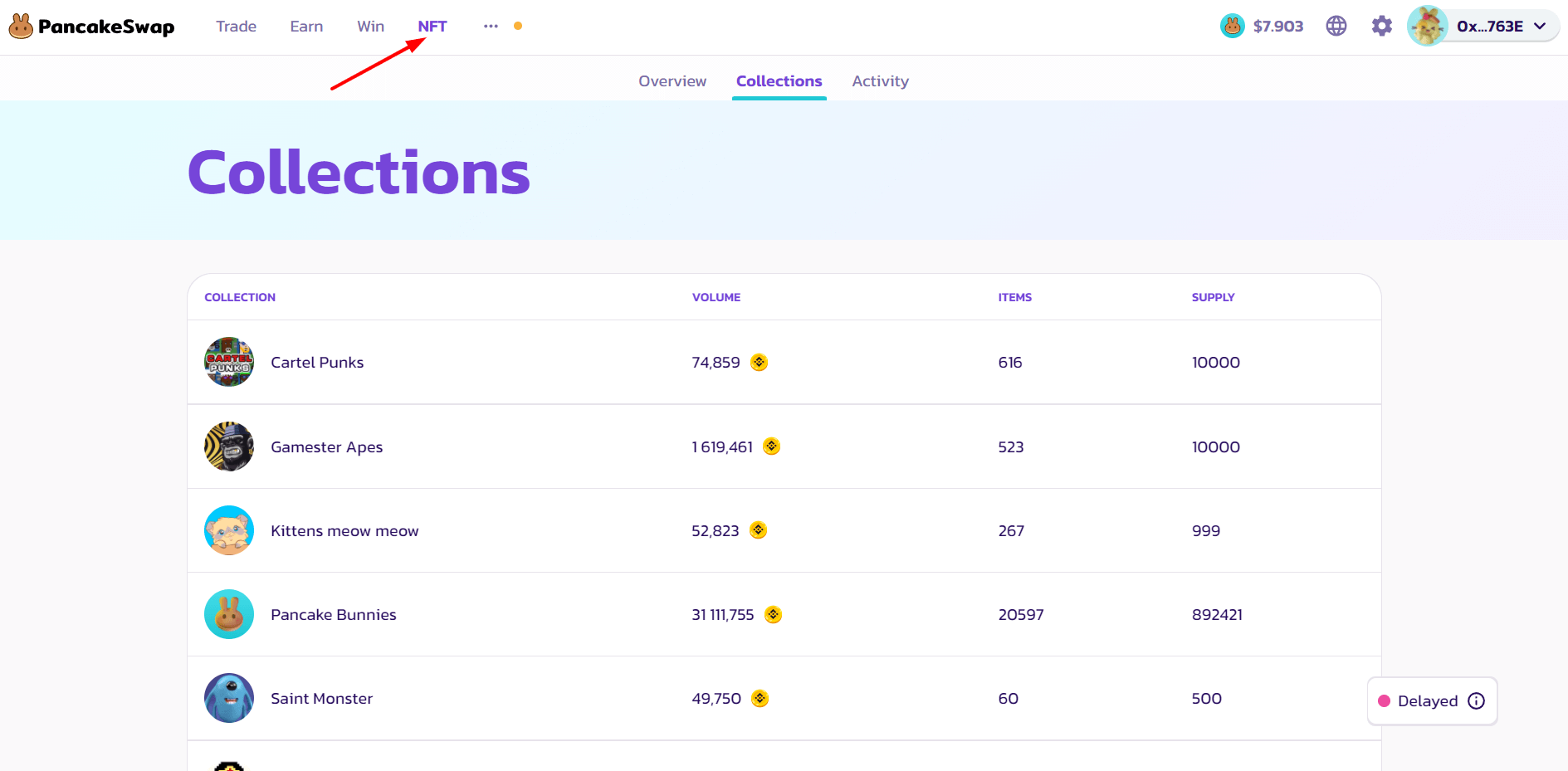Click BNB icon beside Kittens volume

[758, 530]
